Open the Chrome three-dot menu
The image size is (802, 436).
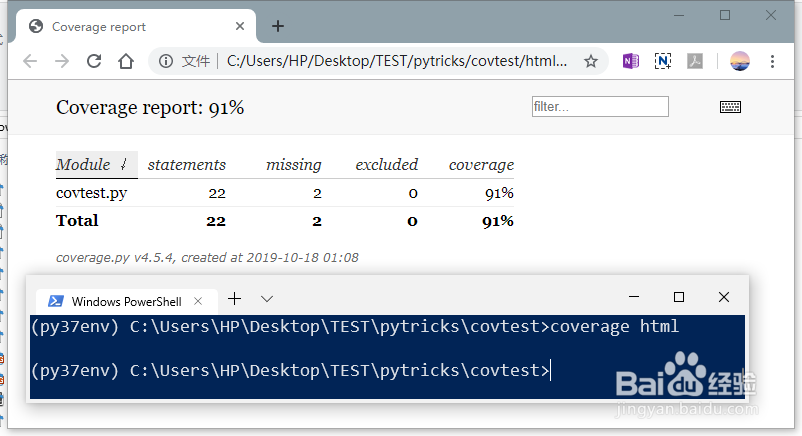[773, 61]
